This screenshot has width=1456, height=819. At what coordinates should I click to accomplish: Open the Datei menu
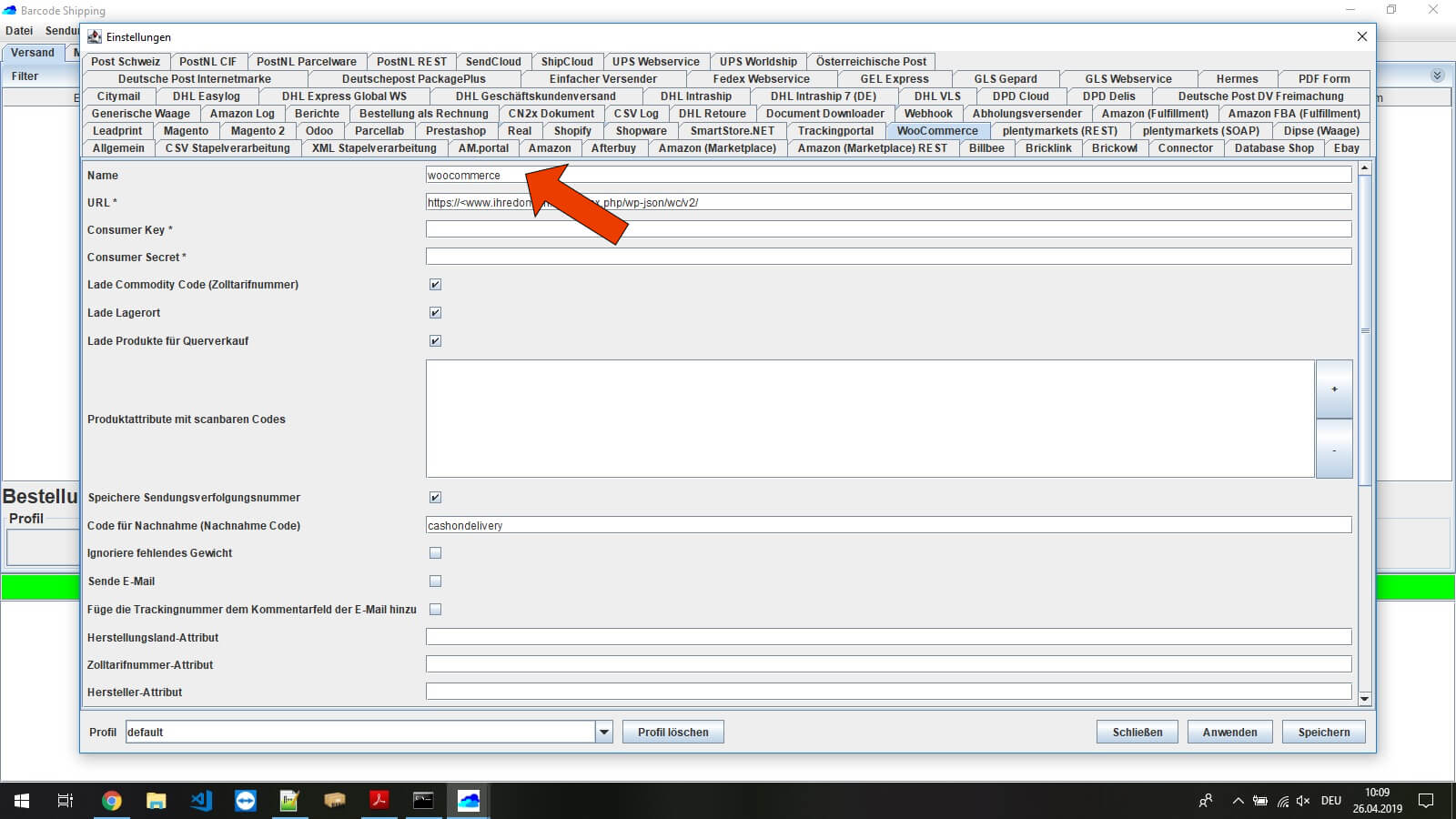19,31
